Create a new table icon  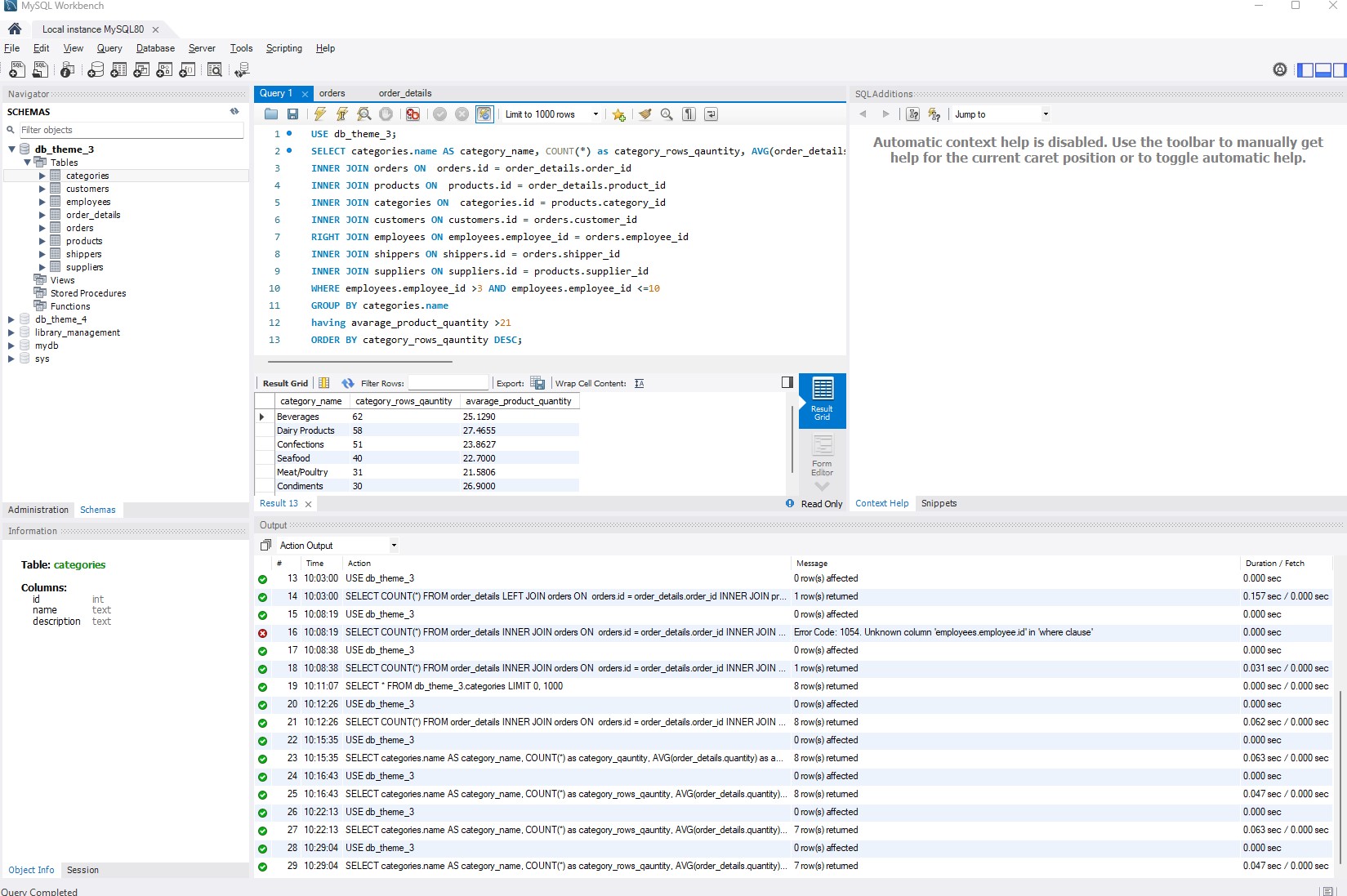[x=118, y=70]
